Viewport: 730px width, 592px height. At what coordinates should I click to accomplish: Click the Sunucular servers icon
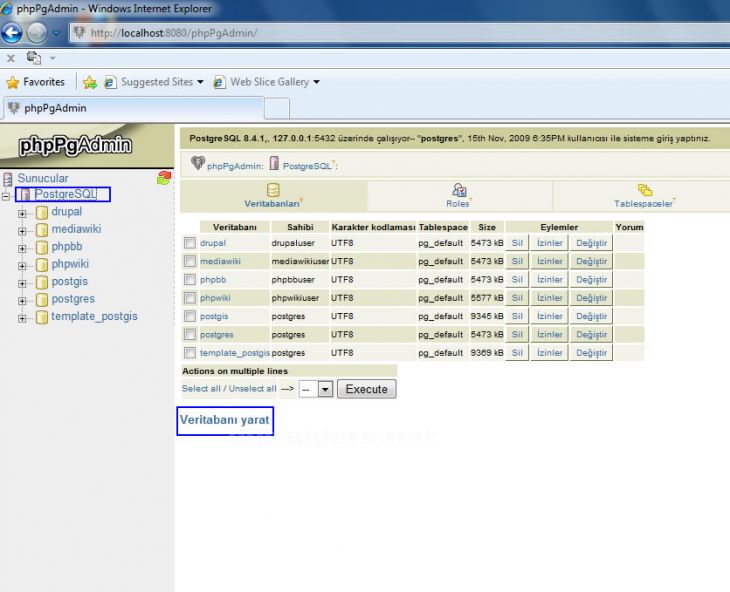pos(7,179)
